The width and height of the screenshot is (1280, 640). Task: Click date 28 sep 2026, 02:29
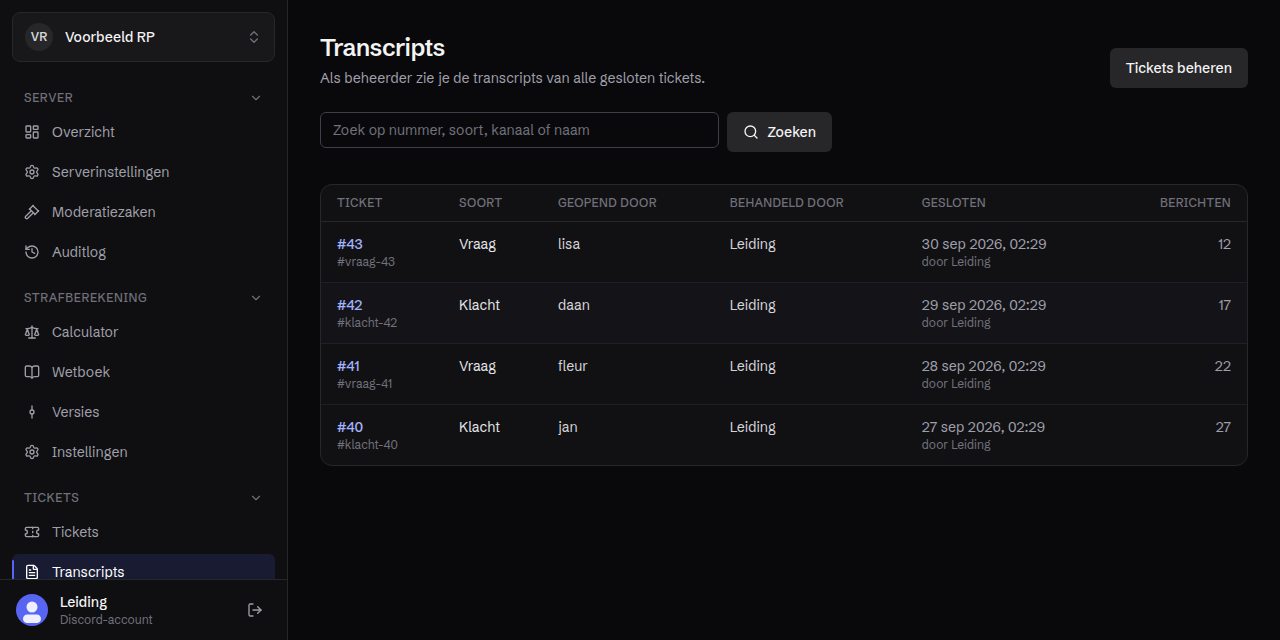(x=984, y=366)
